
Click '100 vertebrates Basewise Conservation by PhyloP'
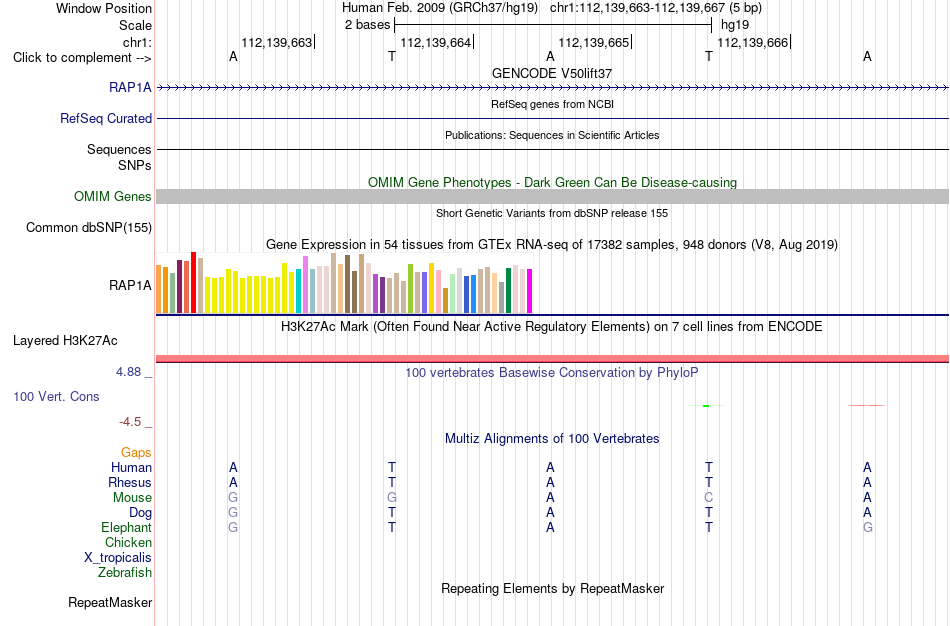(x=552, y=373)
